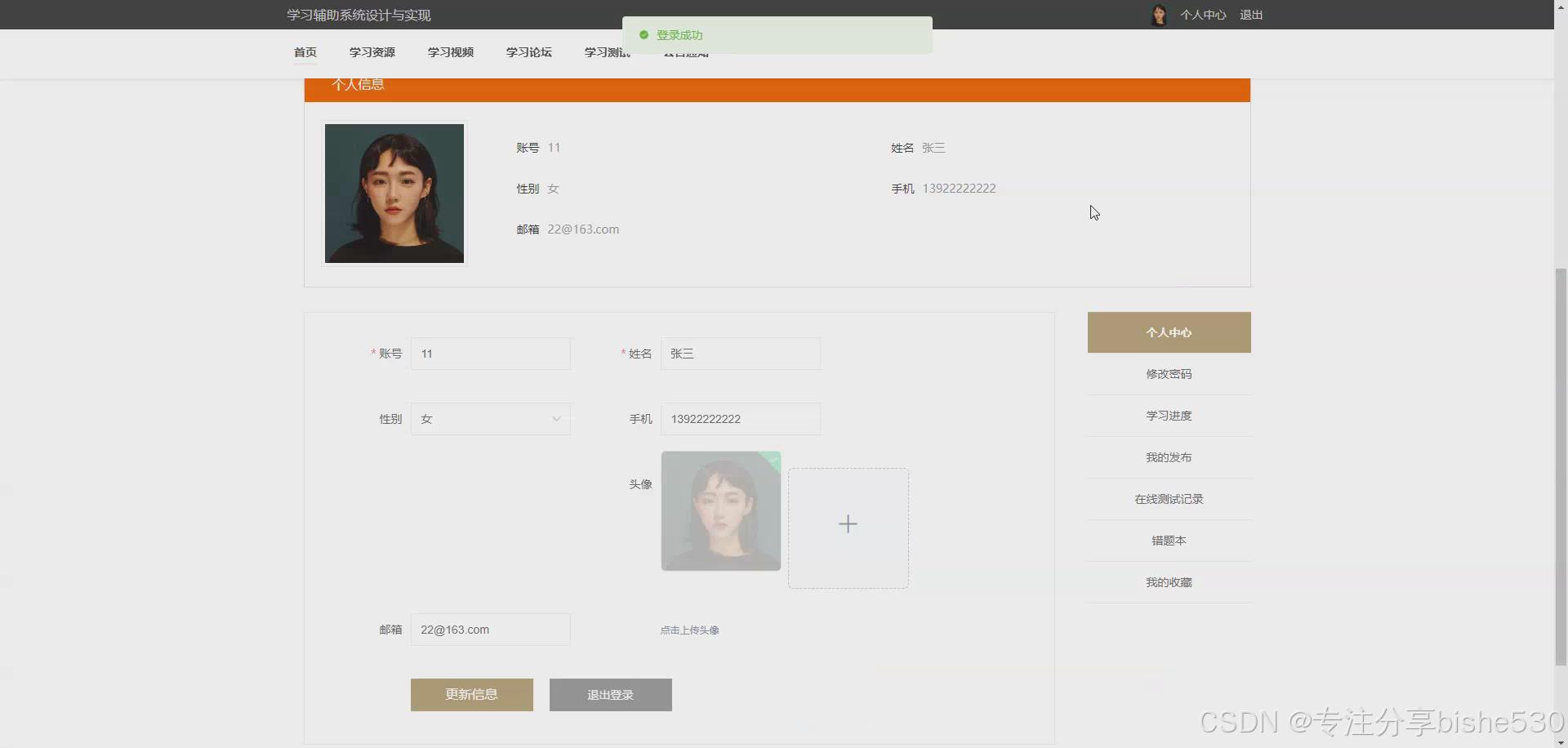Click 个人中心 in the top bar
Viewport: 1568px width, 748px height.
point(1203,14)
